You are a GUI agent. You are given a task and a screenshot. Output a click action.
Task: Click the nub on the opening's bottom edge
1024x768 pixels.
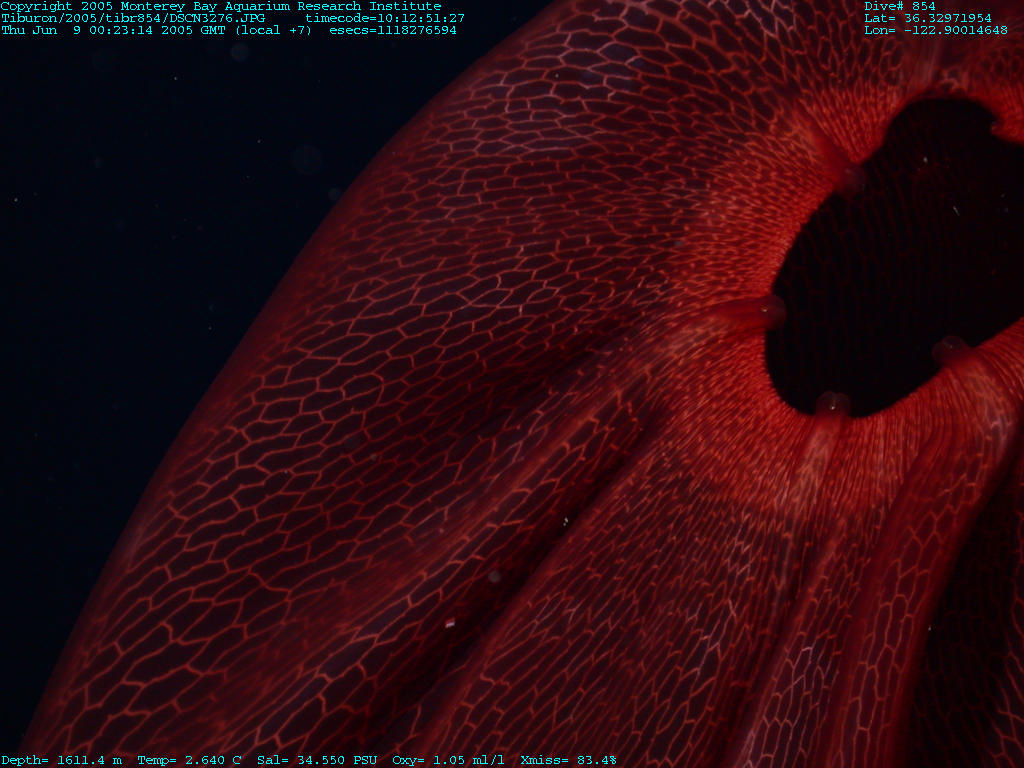coord(832,404)
